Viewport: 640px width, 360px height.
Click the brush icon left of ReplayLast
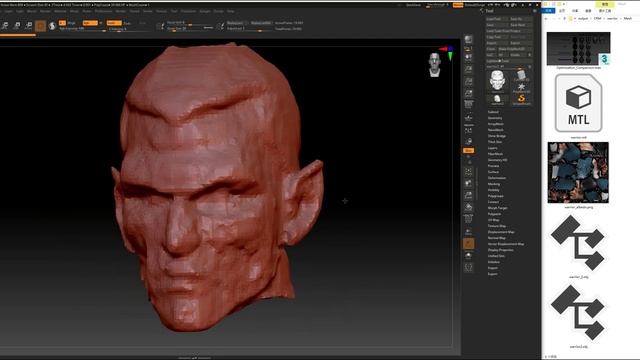pos(222,26)
